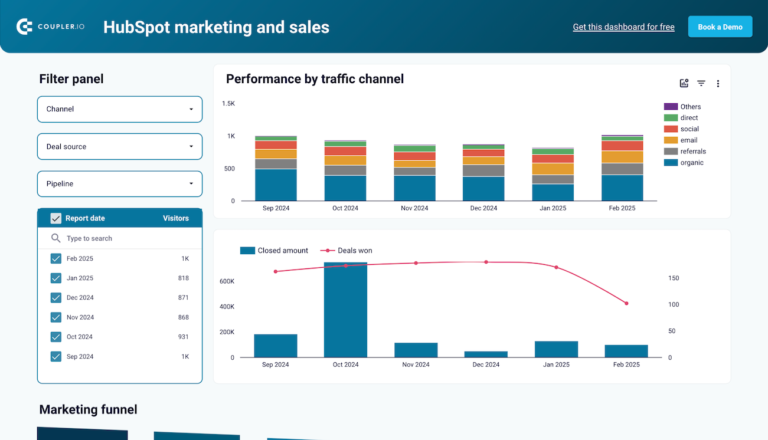Click the Book a Demo button
Image resolution: width=768 pixels, height=440 pixels.
pos(720,27)
